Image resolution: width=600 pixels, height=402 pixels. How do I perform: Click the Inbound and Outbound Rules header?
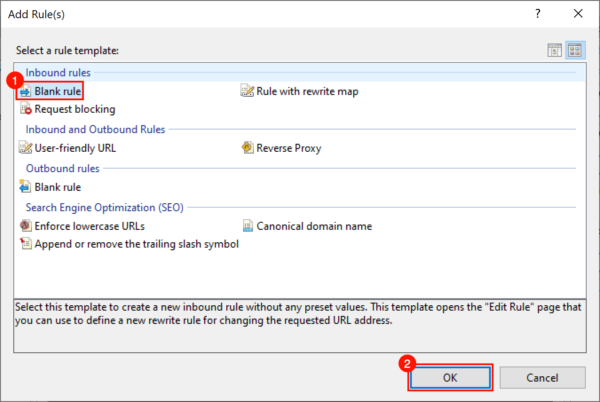(x=95, y=129)
